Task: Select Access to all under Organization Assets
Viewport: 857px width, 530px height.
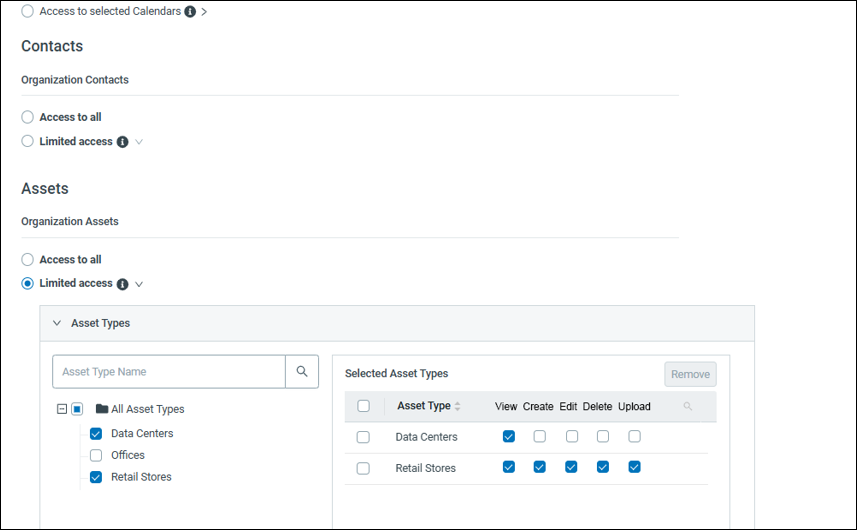Action: pos(27,259)
